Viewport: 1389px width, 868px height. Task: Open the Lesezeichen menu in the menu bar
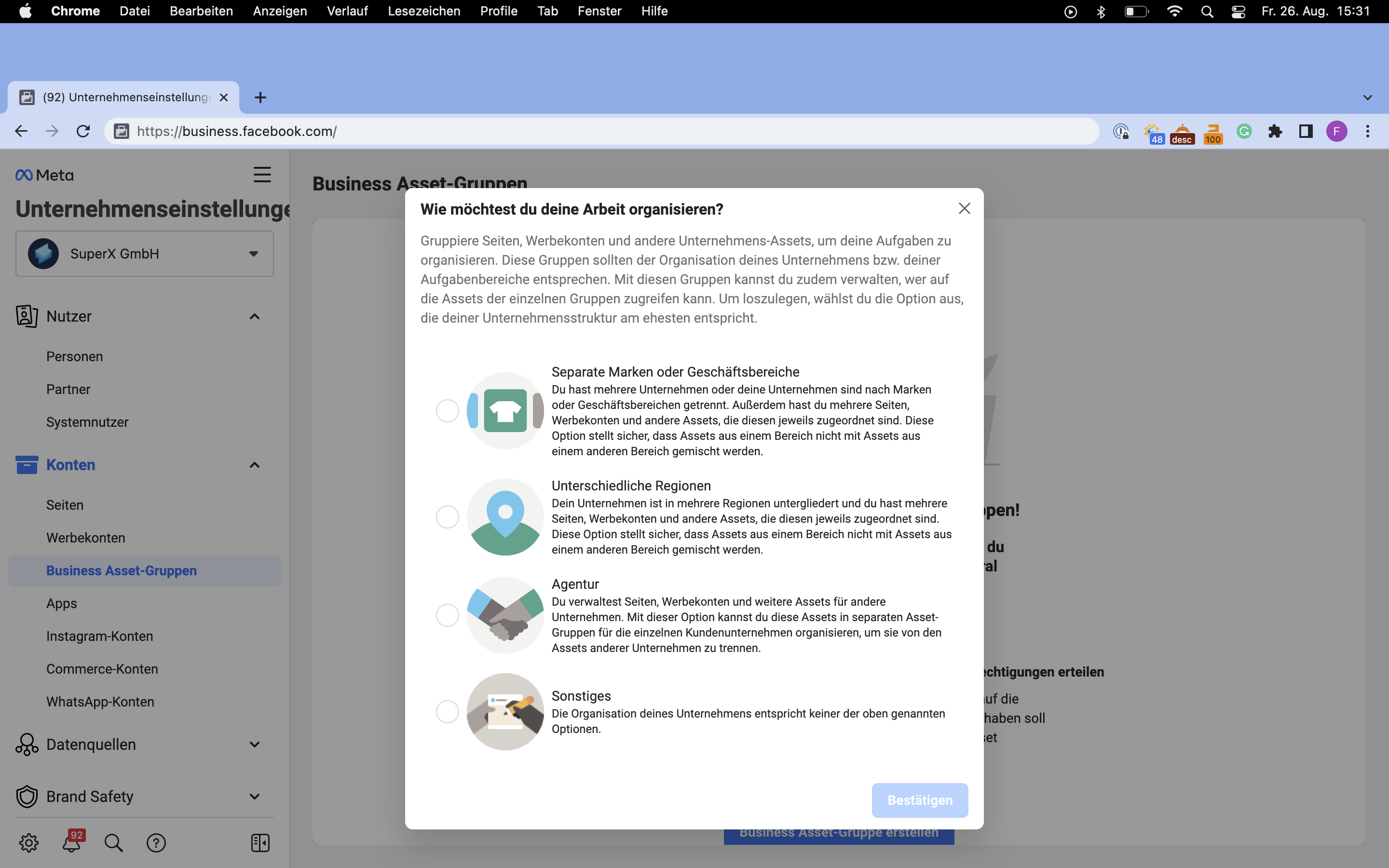tap(423, 11)
